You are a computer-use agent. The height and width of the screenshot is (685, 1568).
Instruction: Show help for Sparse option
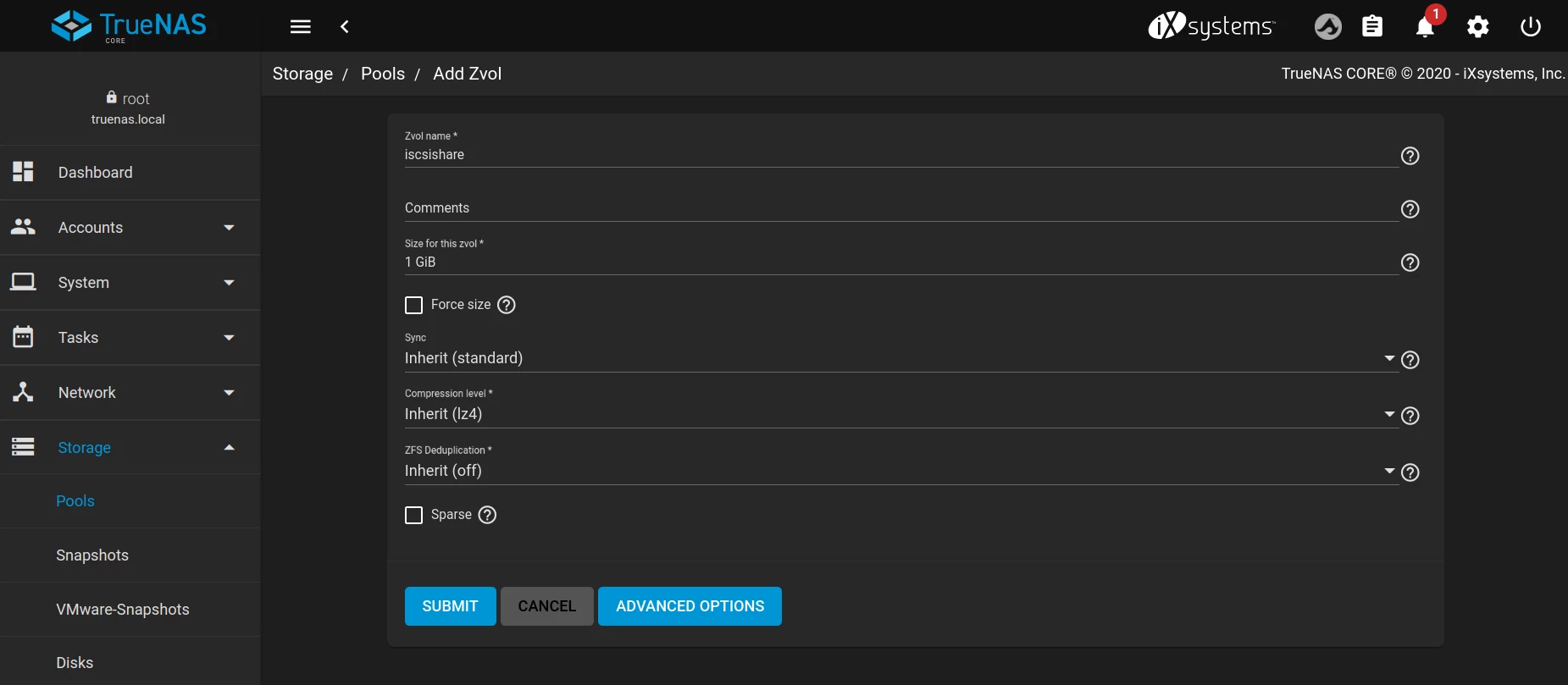(x=487, y=515)
